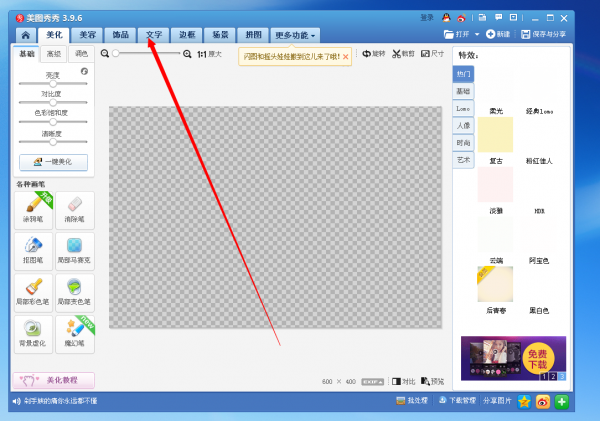Switch to the 高级 sub-tab

coord(54,54)
